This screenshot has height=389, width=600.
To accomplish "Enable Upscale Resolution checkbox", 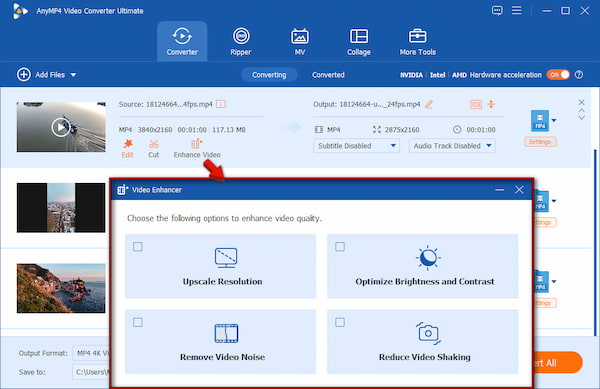I will click(x=138, y=247).
